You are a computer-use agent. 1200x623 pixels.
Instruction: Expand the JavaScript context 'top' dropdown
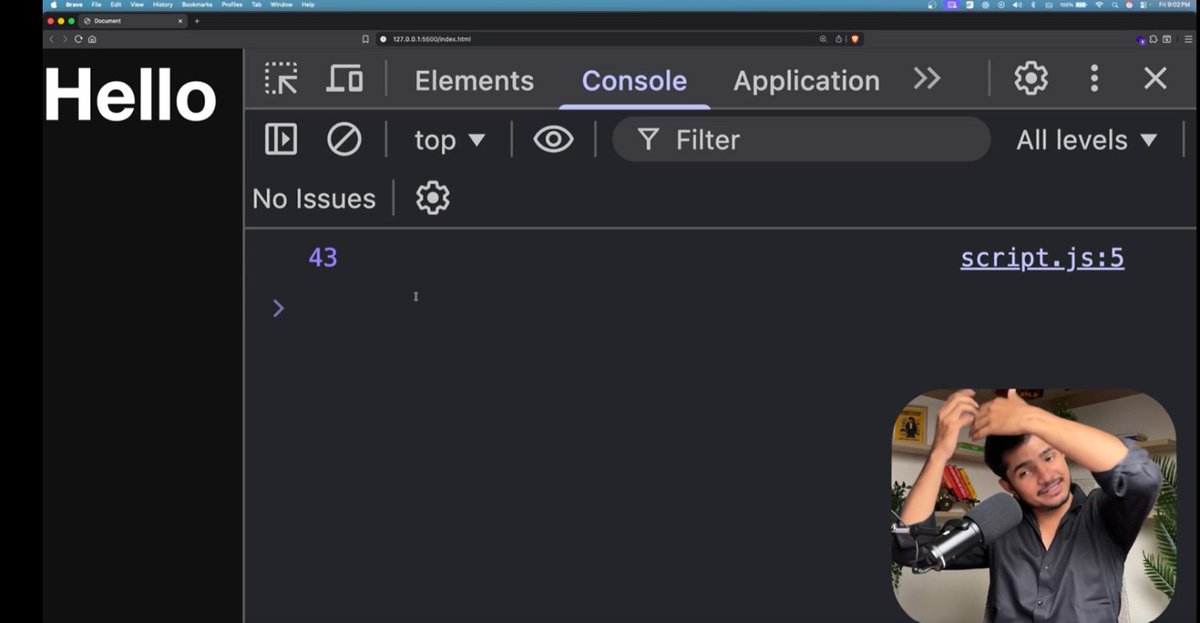[x=449, y=139]
